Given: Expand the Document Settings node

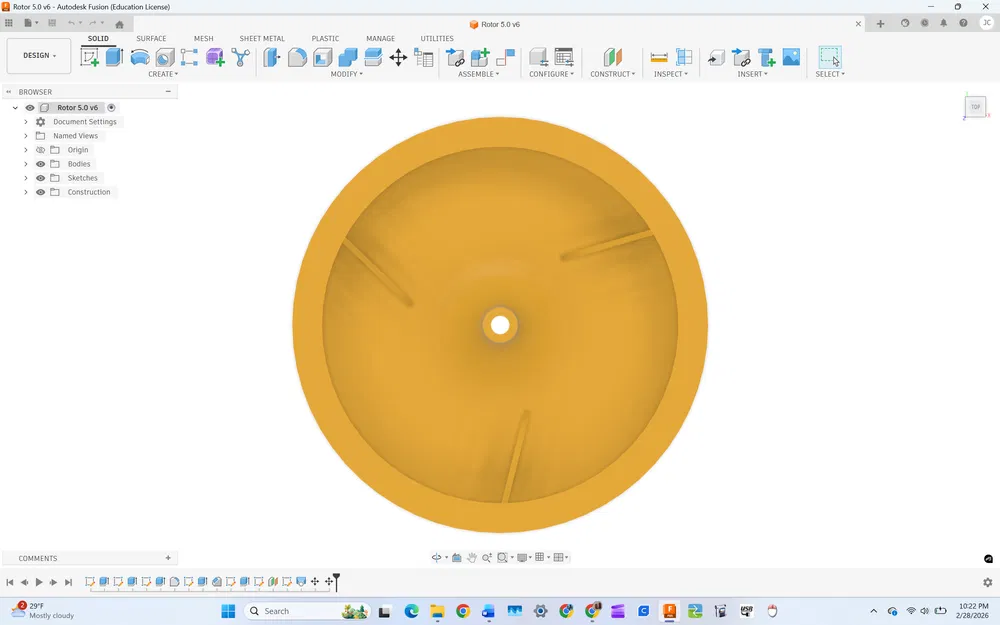Looking at the screenshot, I should [26, 122].
